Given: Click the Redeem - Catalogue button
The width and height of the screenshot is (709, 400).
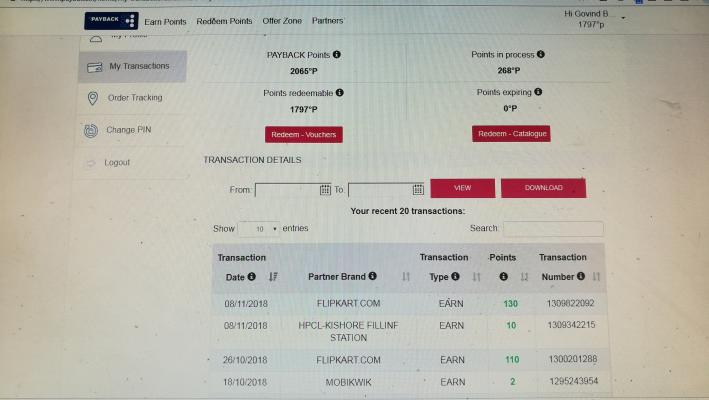Looking at the screenshot, I should click(511, 134).
